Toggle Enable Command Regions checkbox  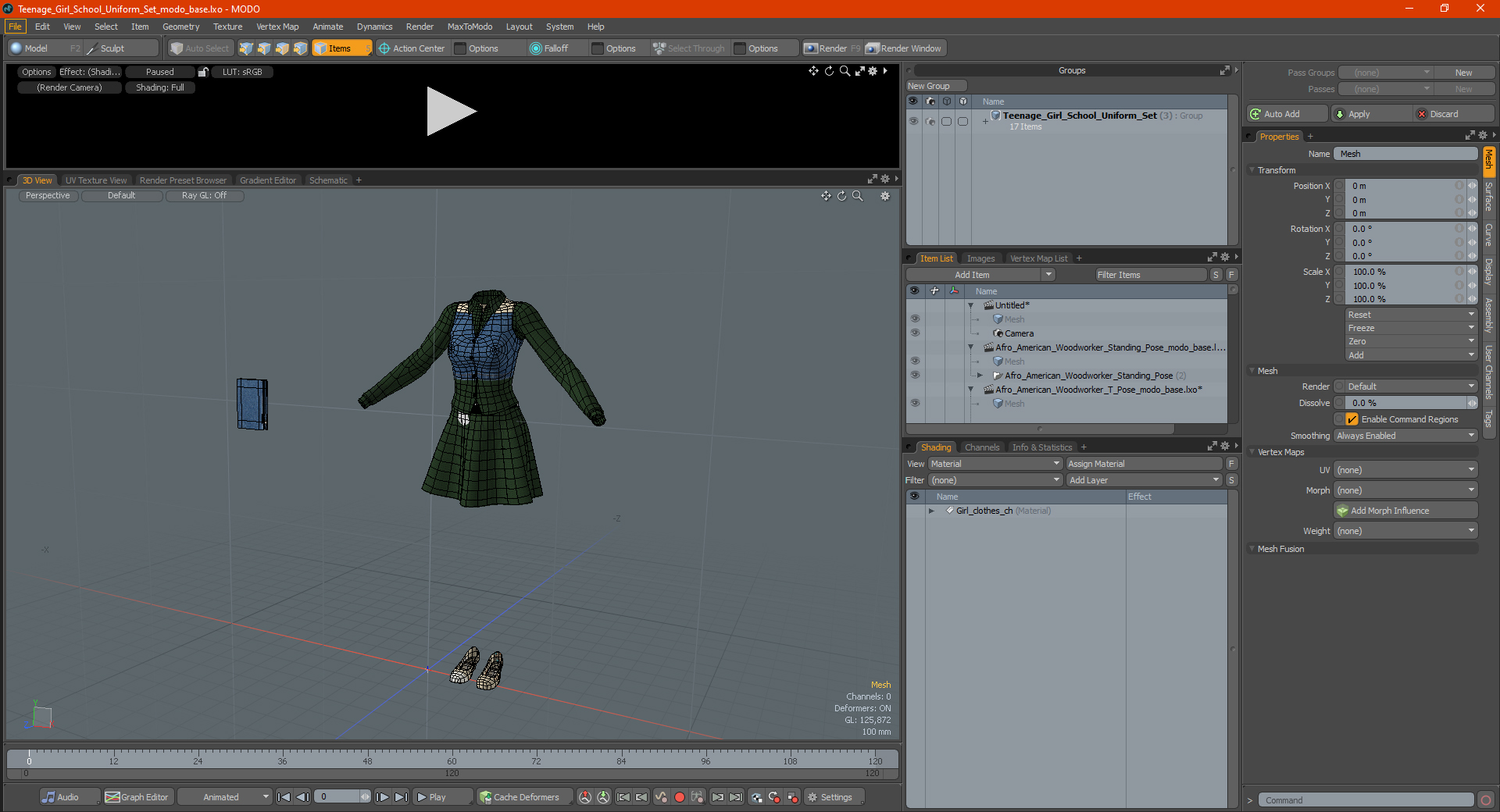(x=1352, y=419)
